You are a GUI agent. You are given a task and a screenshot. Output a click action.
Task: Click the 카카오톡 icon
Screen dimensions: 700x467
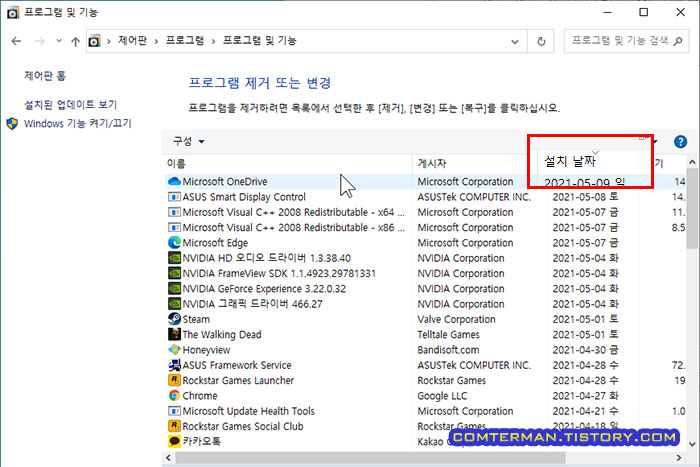point(174,441)
